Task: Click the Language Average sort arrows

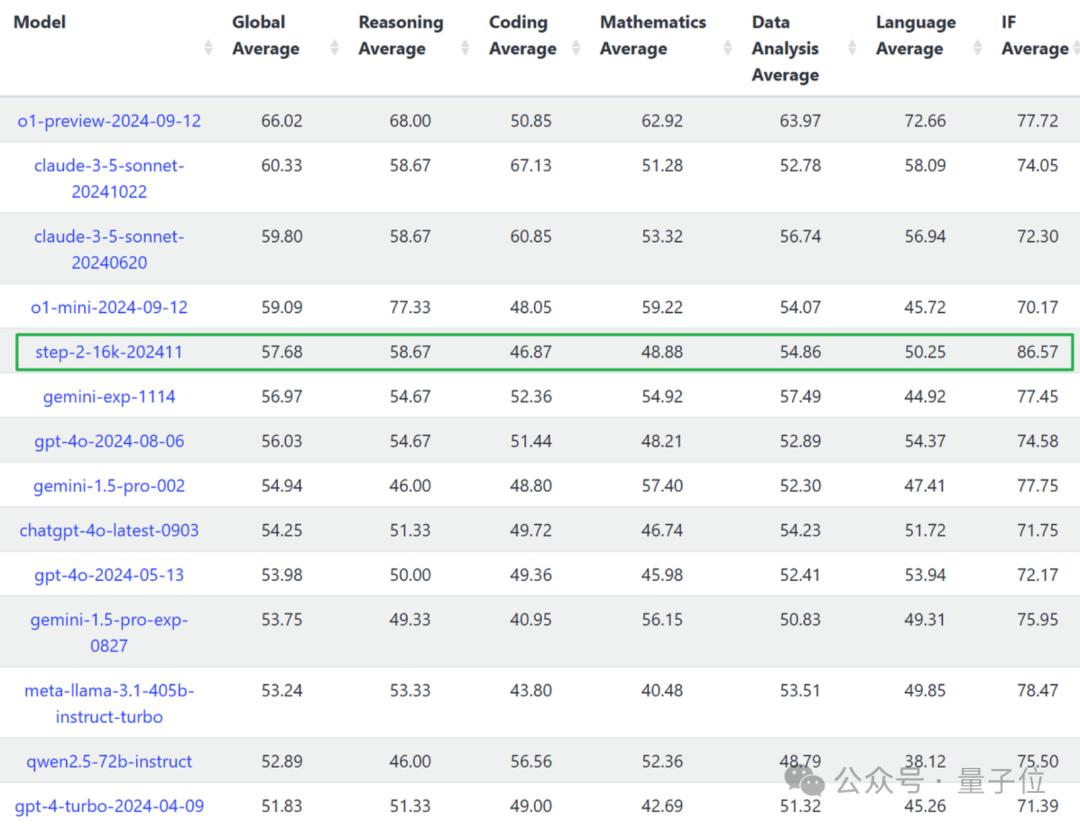Action: (978, 48)
